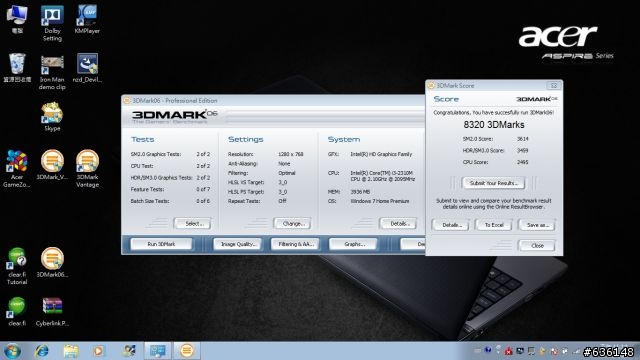Open the Acer GameZone icon
Image resolution: width=640 pixels, height=360 pixels.
(x=17, y=169)
